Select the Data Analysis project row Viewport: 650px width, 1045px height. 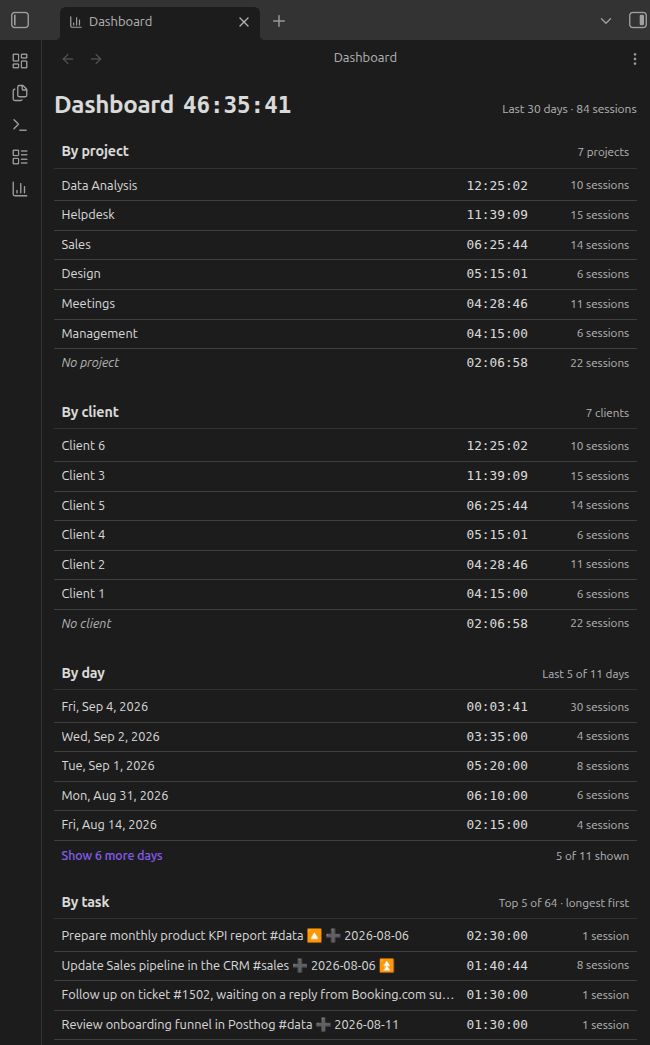345,185
